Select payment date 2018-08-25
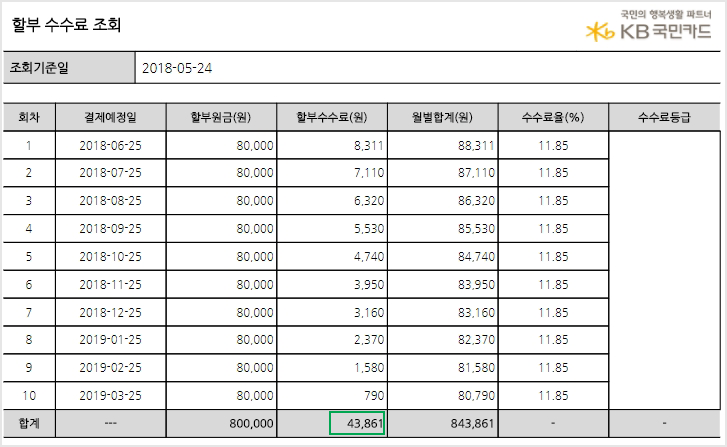The width and height of the screenshot is (727, 447). [x=110, y=201]
